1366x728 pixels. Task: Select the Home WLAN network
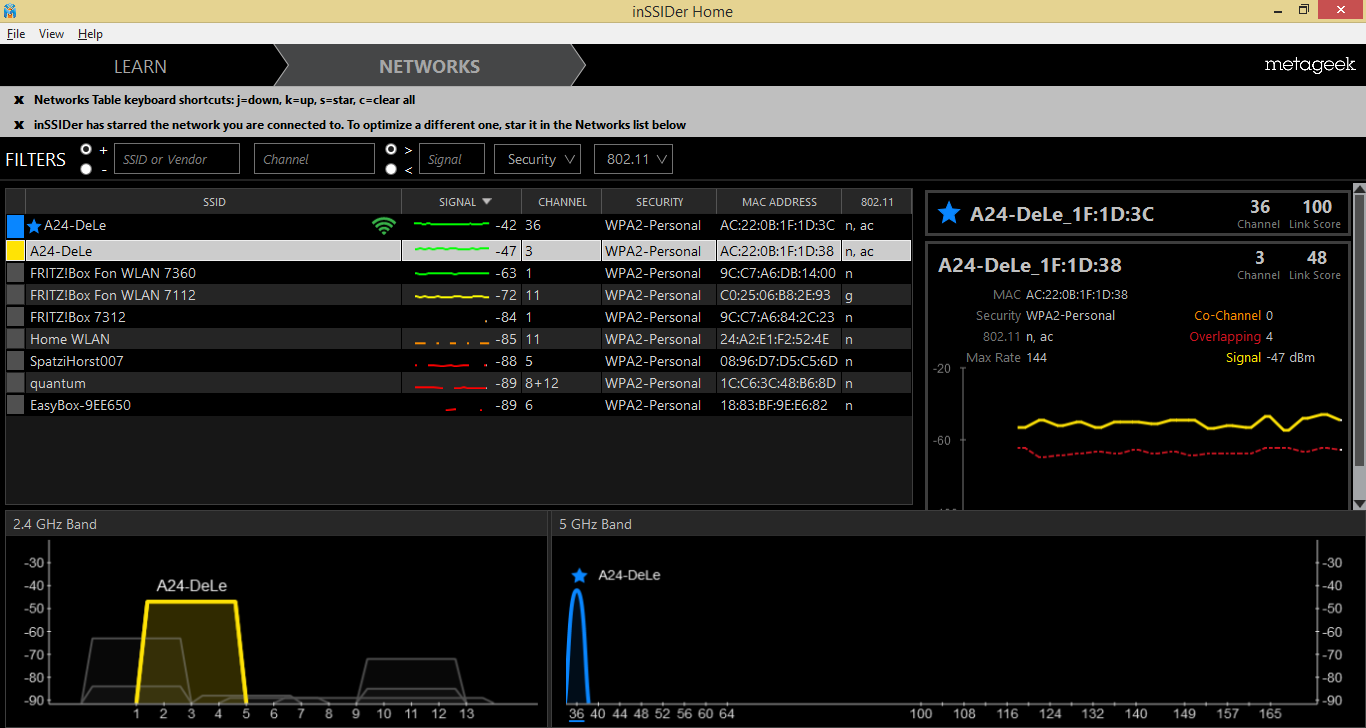point(459,339)
